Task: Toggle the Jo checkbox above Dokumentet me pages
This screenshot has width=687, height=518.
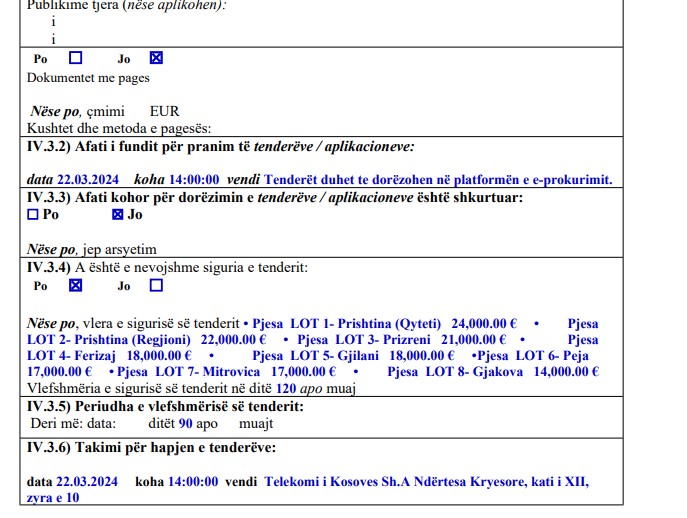Action: [x=156, y=58]
